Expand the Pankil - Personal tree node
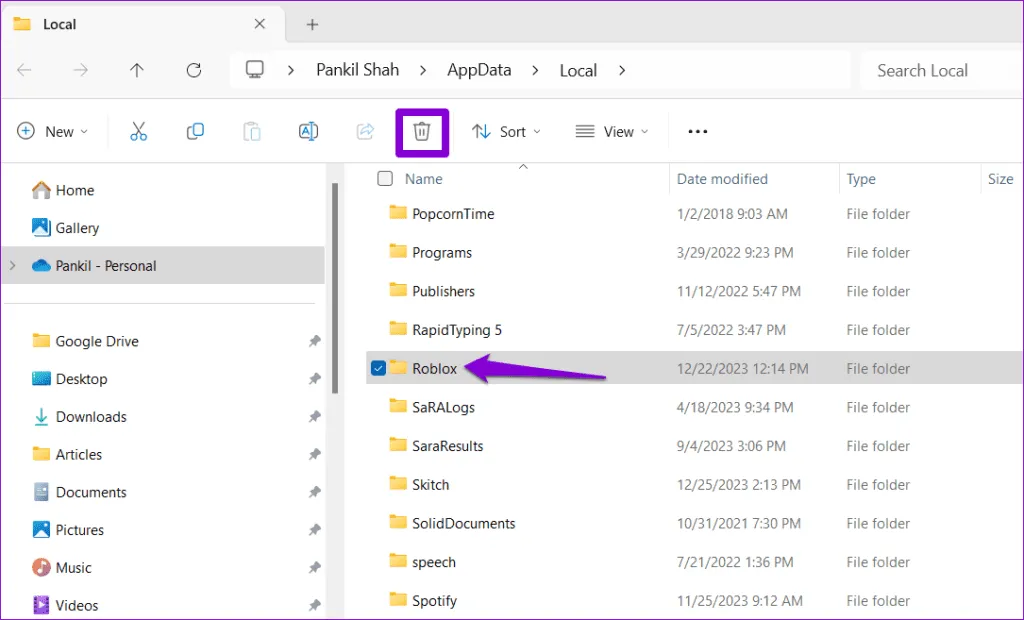This screenshot has height=620, width=1024. (12, 266)
